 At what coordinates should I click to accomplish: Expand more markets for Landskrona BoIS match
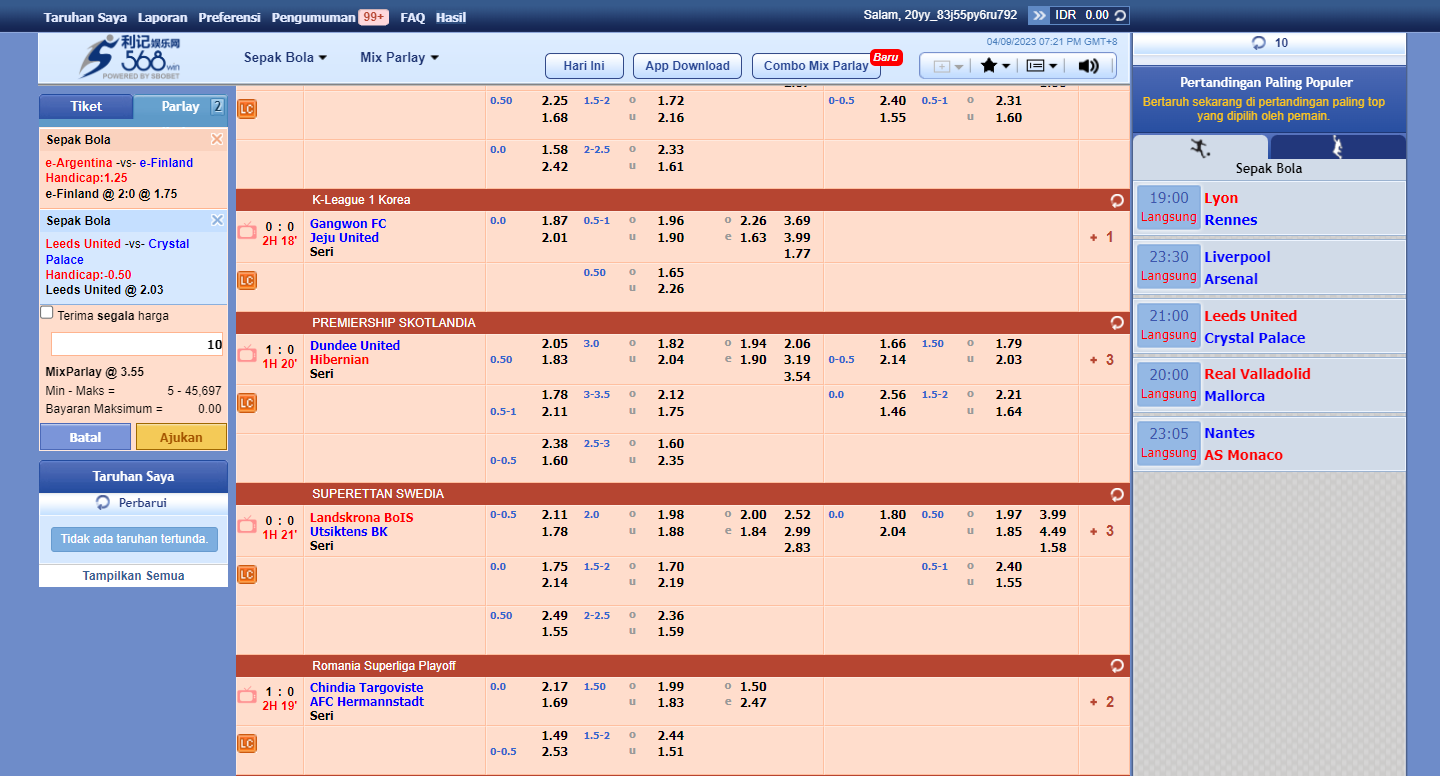(x=1102, y=531)
